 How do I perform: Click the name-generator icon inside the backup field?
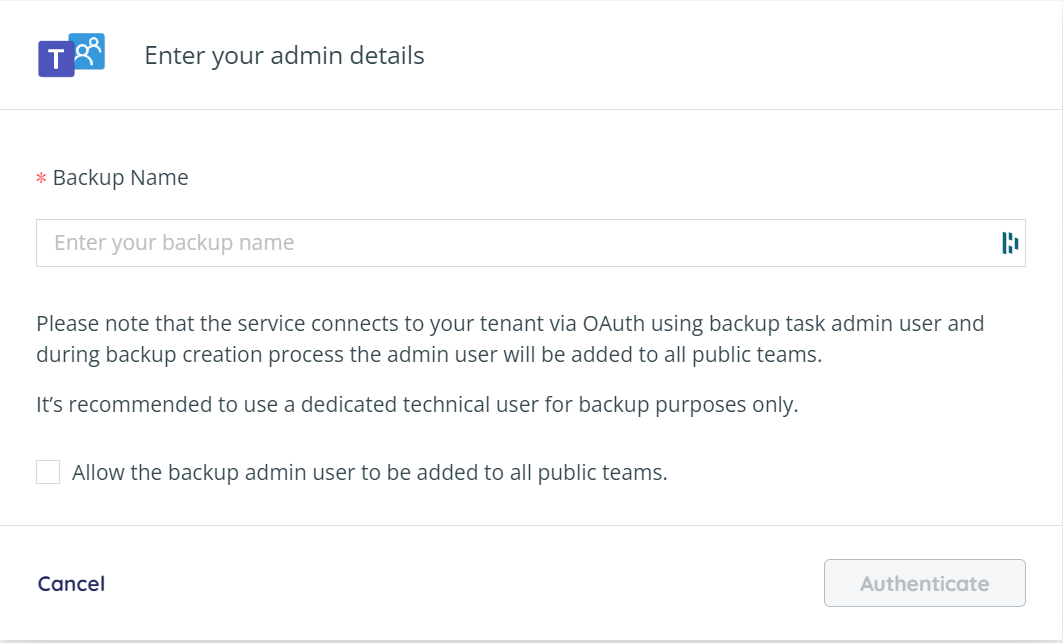pyautogui.click(x=1012, y=242)
